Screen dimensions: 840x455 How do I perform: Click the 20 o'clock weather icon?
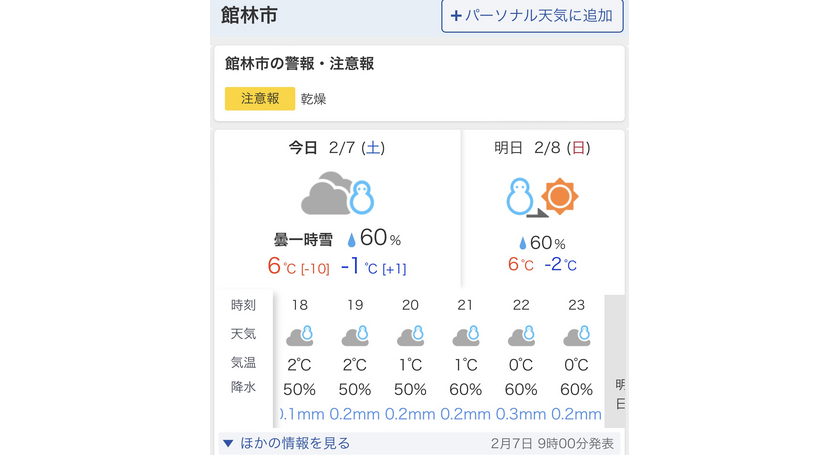pos(410,335)
